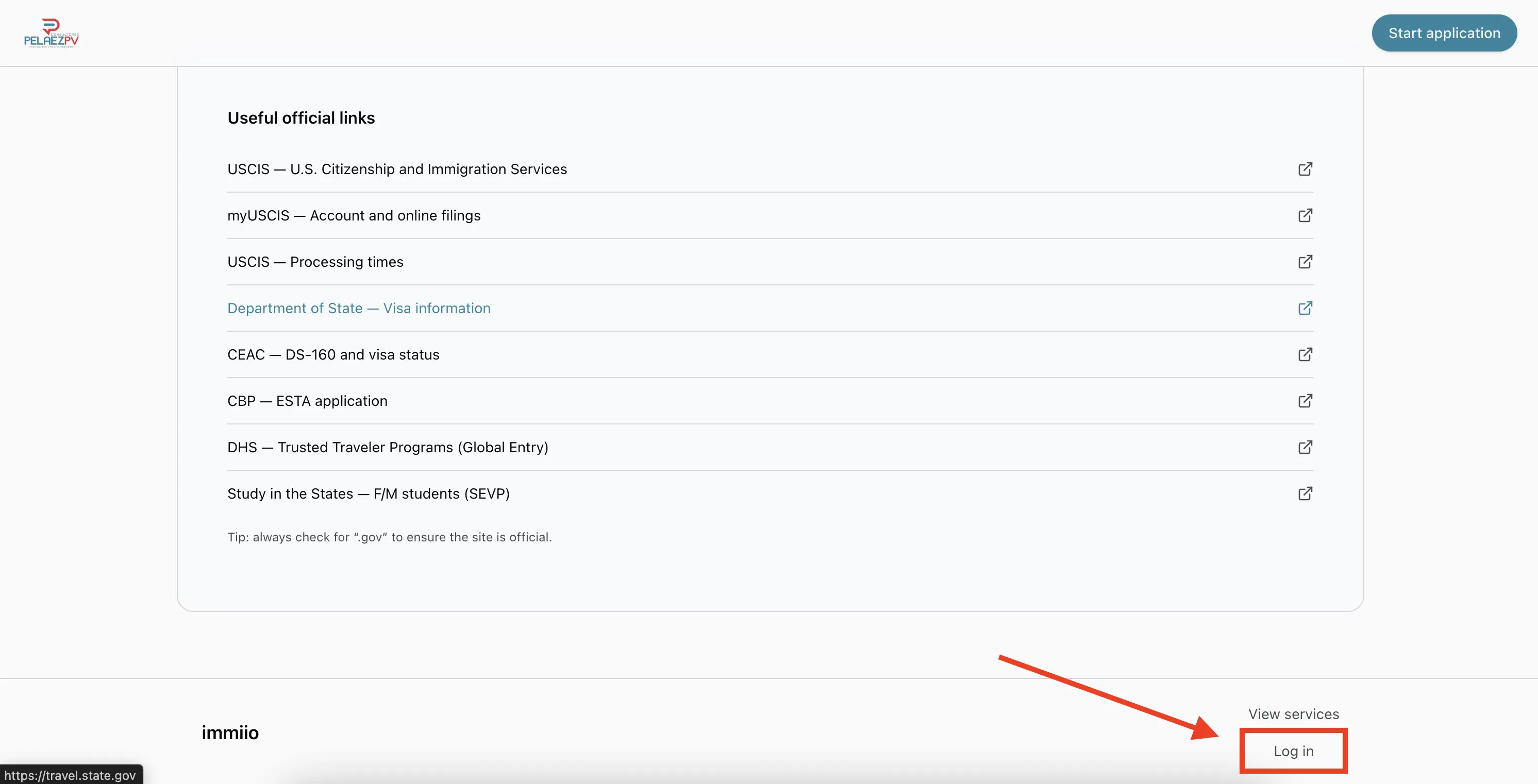Open the external link icon for myUSCIS filings
1538x784 pixels.
click(1305, 215)
